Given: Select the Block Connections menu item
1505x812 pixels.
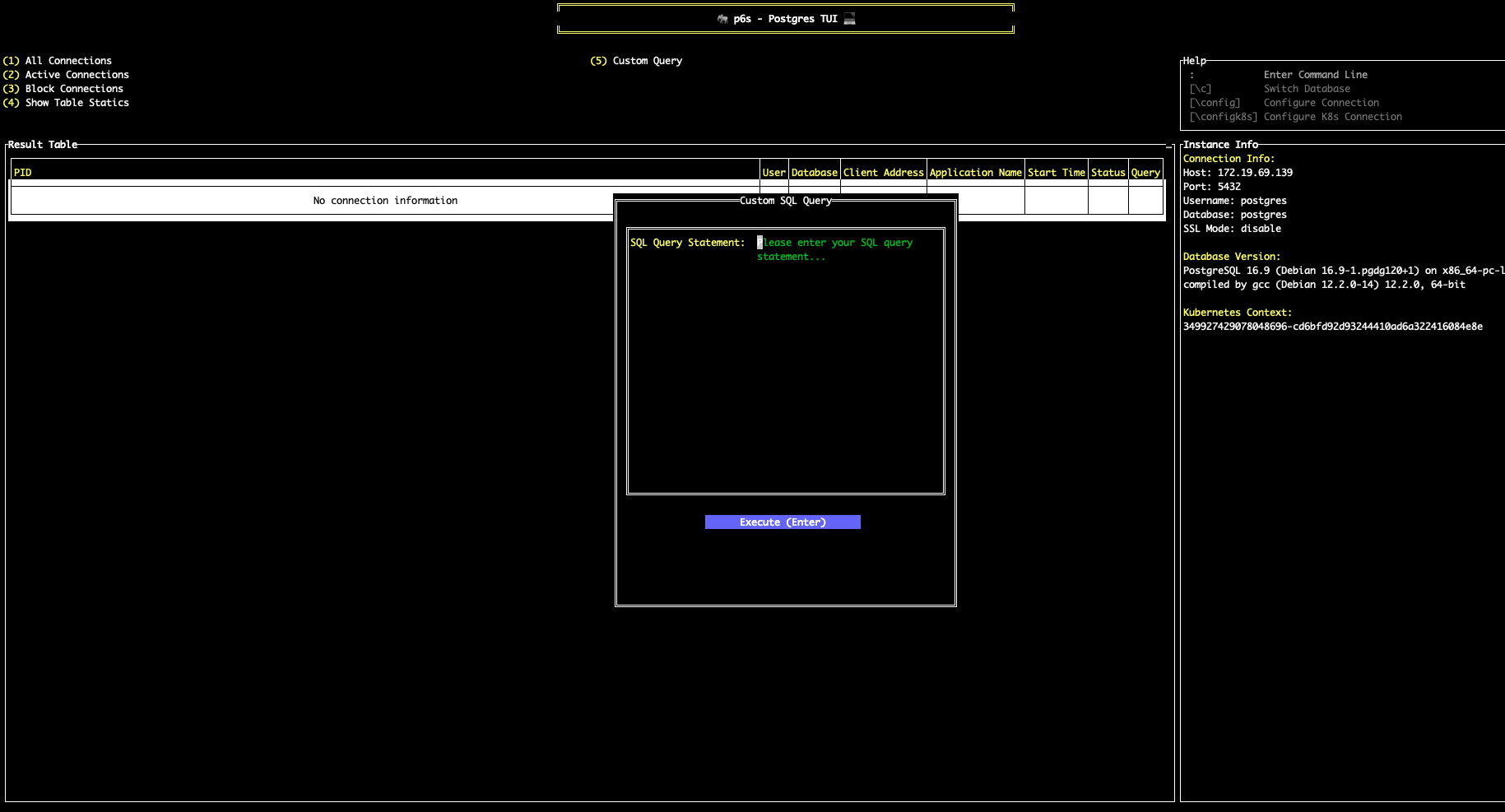Looking at the screenshot, I should 63,89.
